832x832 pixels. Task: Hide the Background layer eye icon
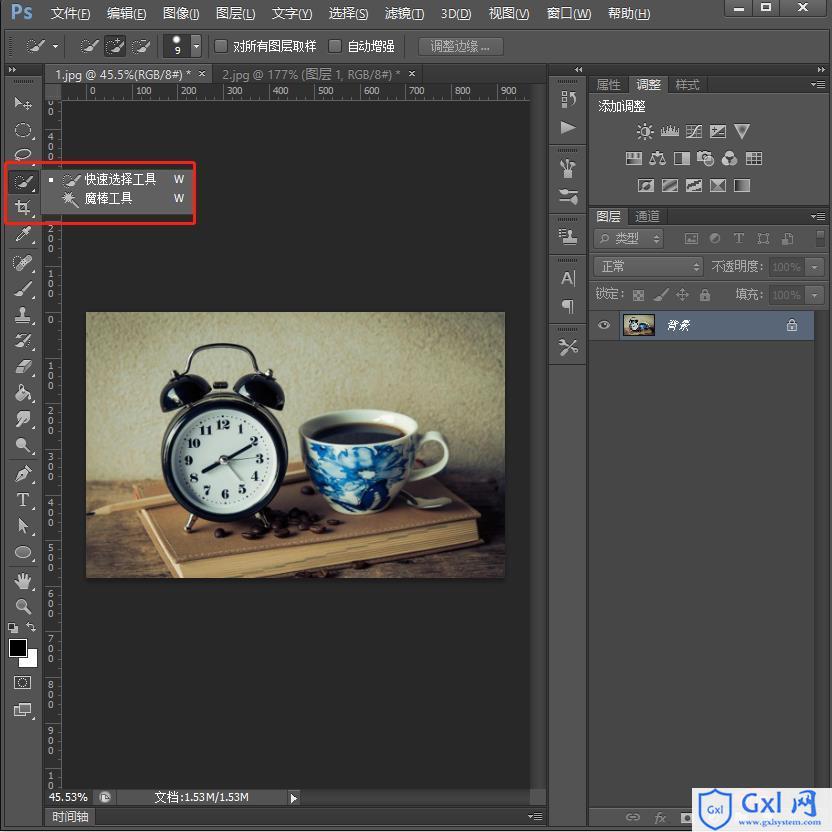(x=604, y=325)
